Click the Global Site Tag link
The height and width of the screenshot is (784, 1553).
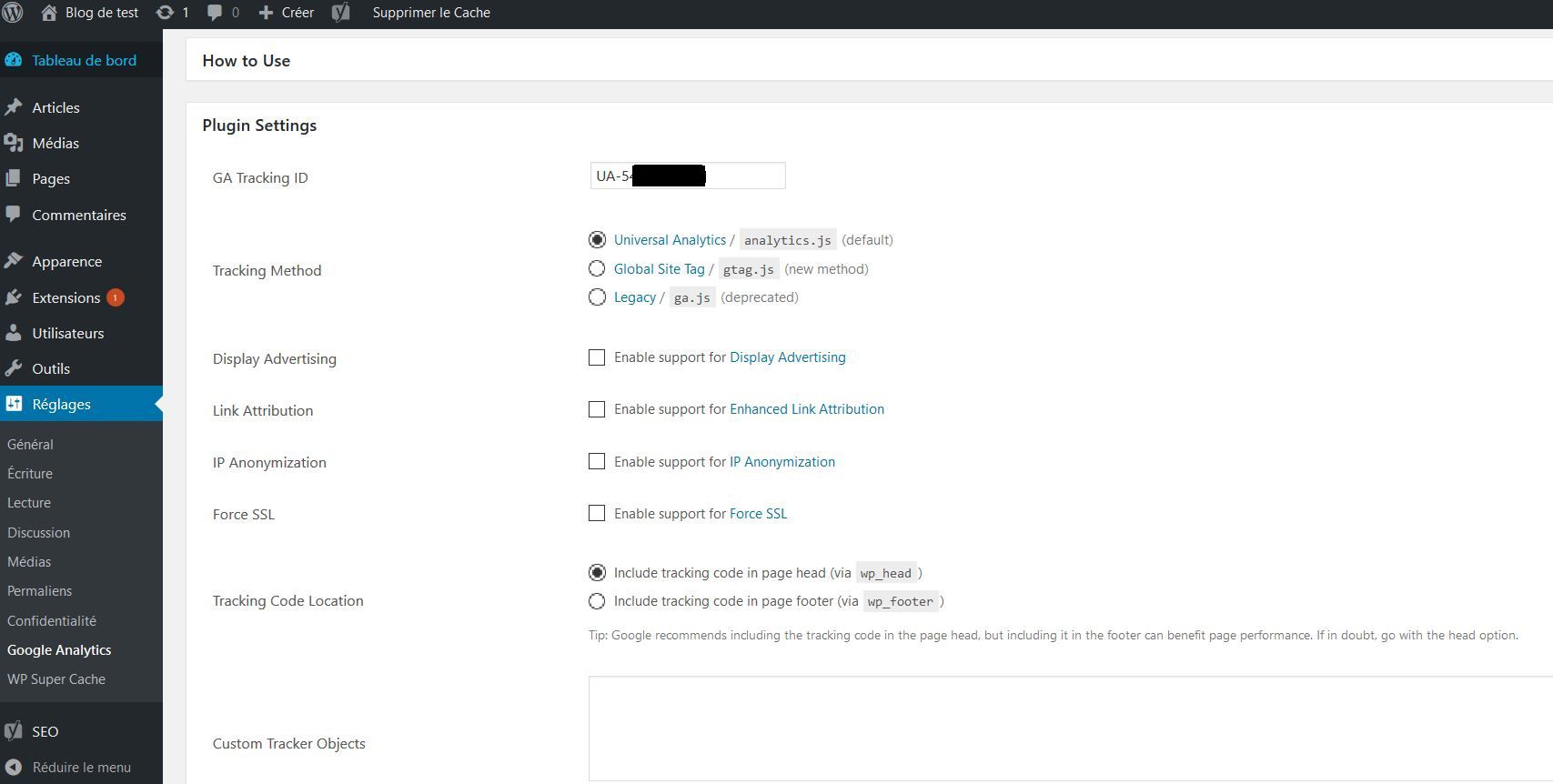(659, 268)
